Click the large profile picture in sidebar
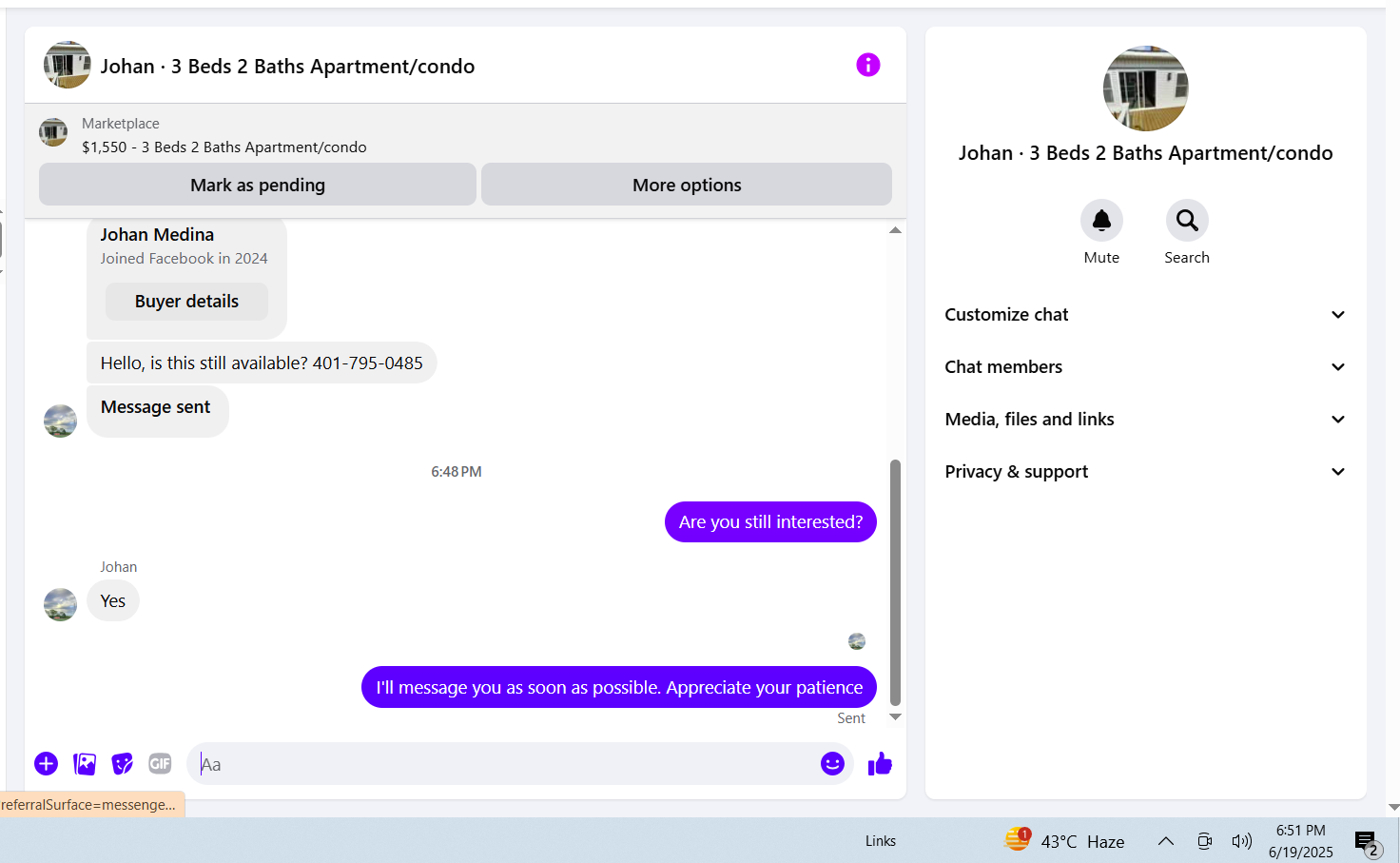 [1146, 88]
